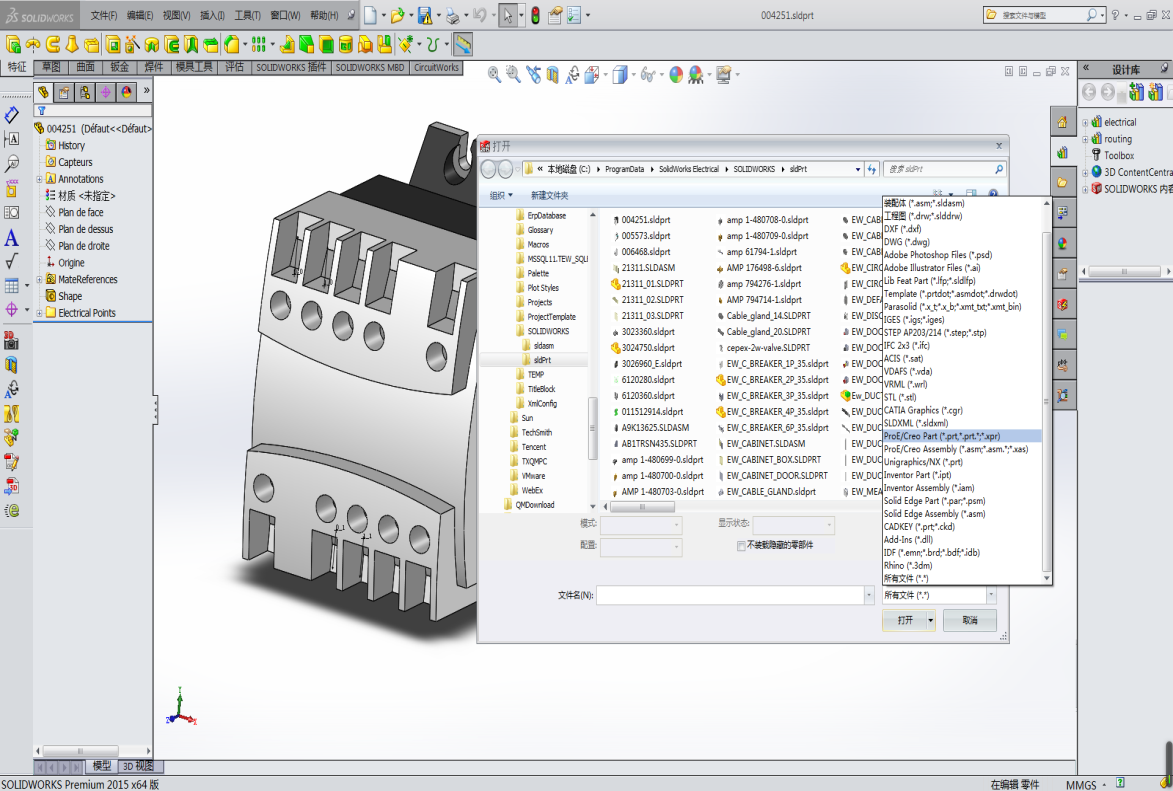Viewport: 1173px width, 791px height.
Task: Open the 文件名 combo box dropdown arrow
Action: point(869,595)
